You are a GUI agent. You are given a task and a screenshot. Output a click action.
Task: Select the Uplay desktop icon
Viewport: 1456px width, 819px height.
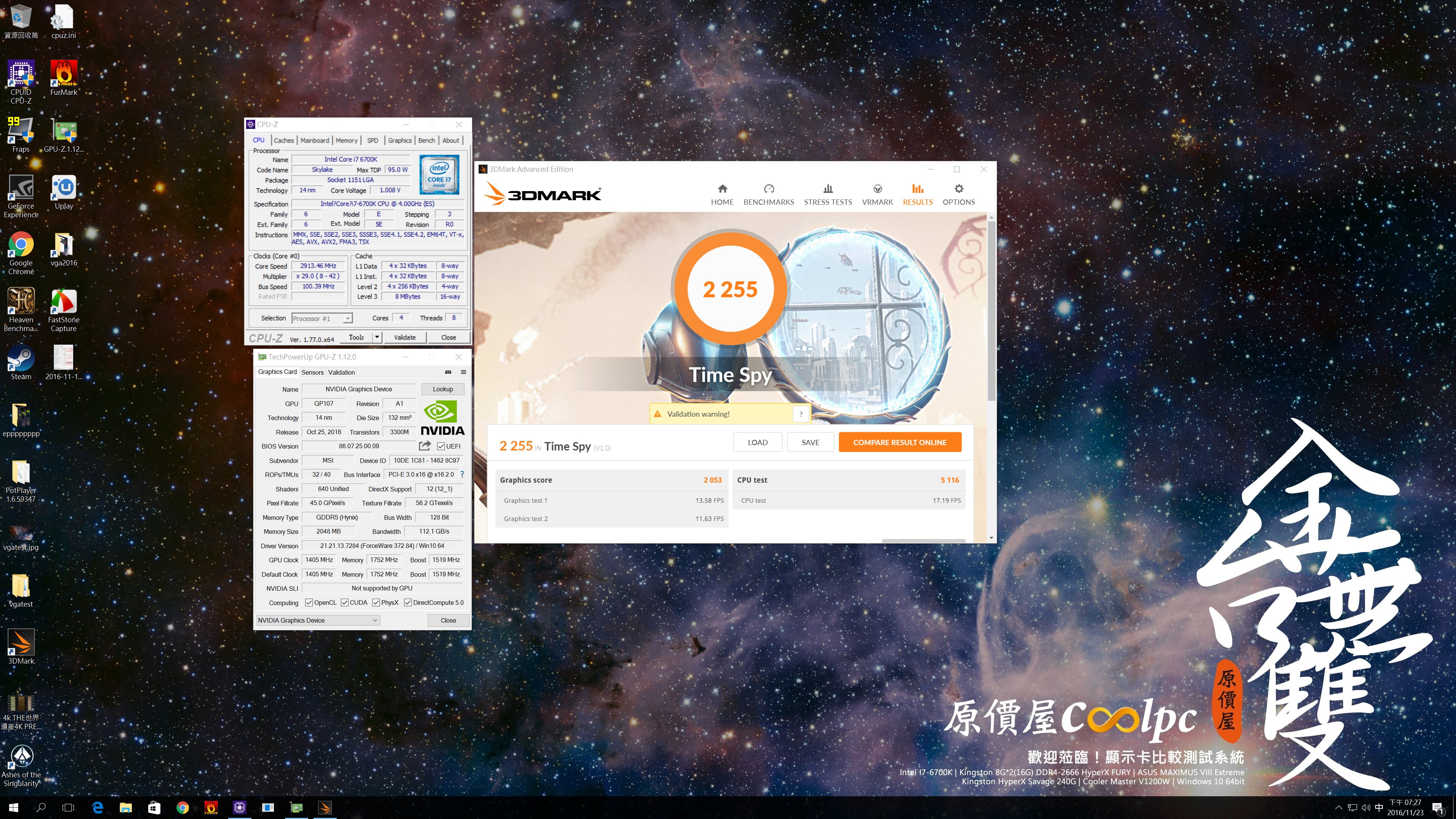[x=63, y=192]
